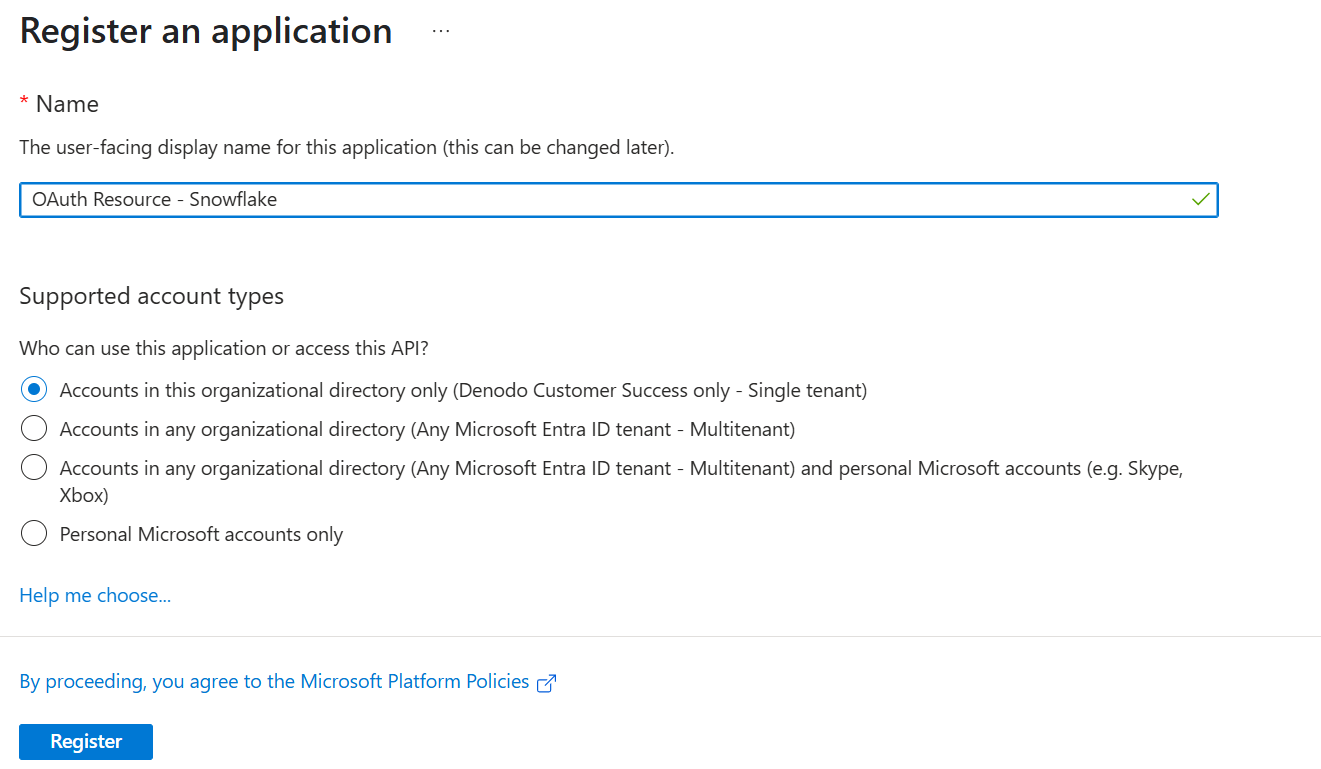1321x769 pixels.
Task: Open the ellipsis more options menu
Action: coord(441,31)
